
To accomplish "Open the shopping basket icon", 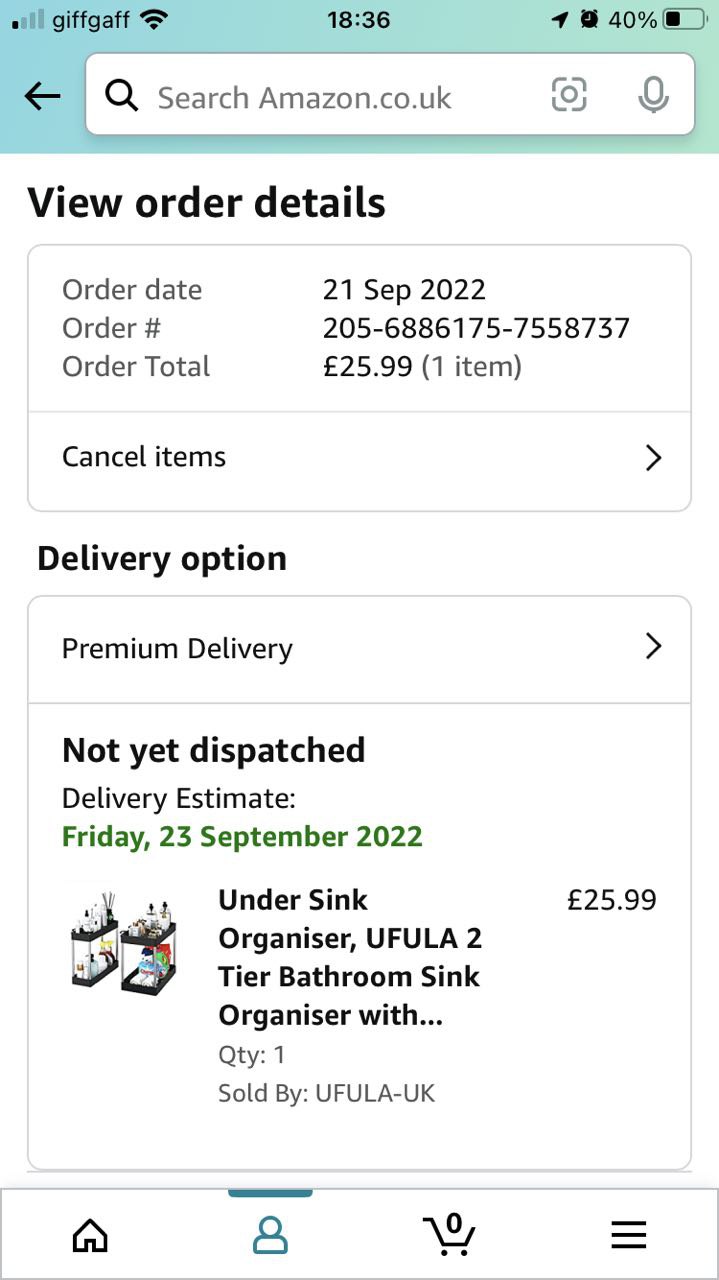I will click(x=449, y=1234).
